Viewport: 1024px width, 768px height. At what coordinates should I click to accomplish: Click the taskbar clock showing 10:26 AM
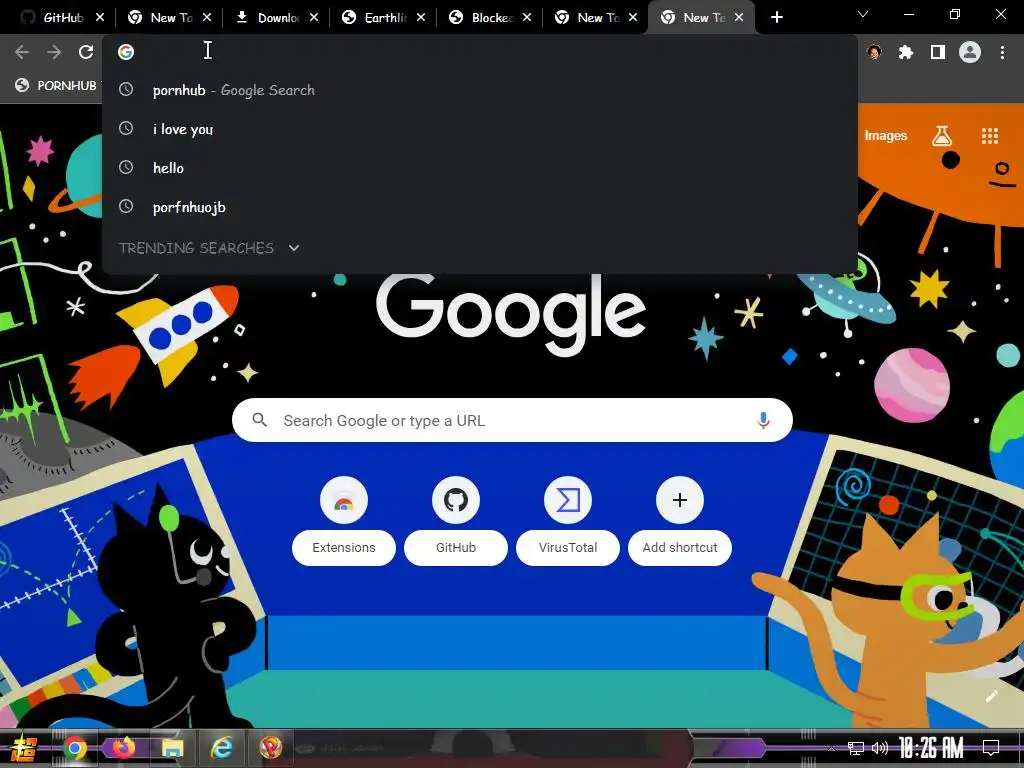931,748
